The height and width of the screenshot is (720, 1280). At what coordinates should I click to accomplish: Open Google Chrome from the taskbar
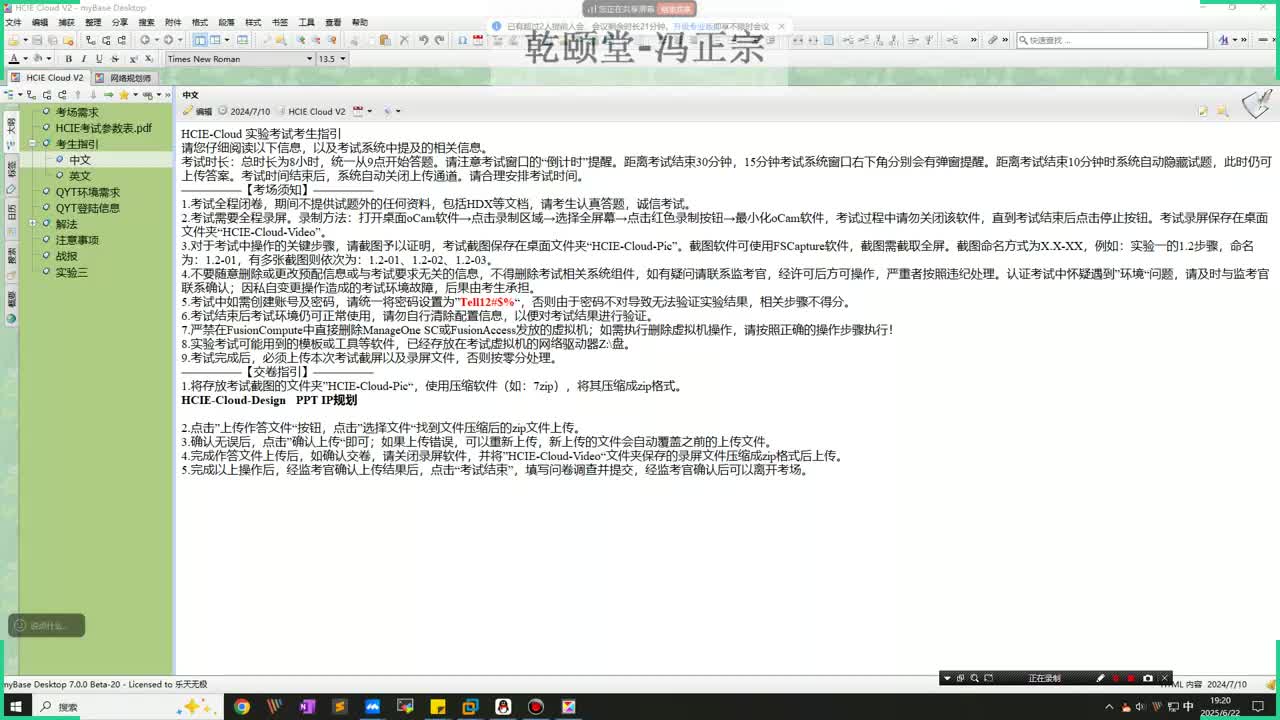coord(241,707)
